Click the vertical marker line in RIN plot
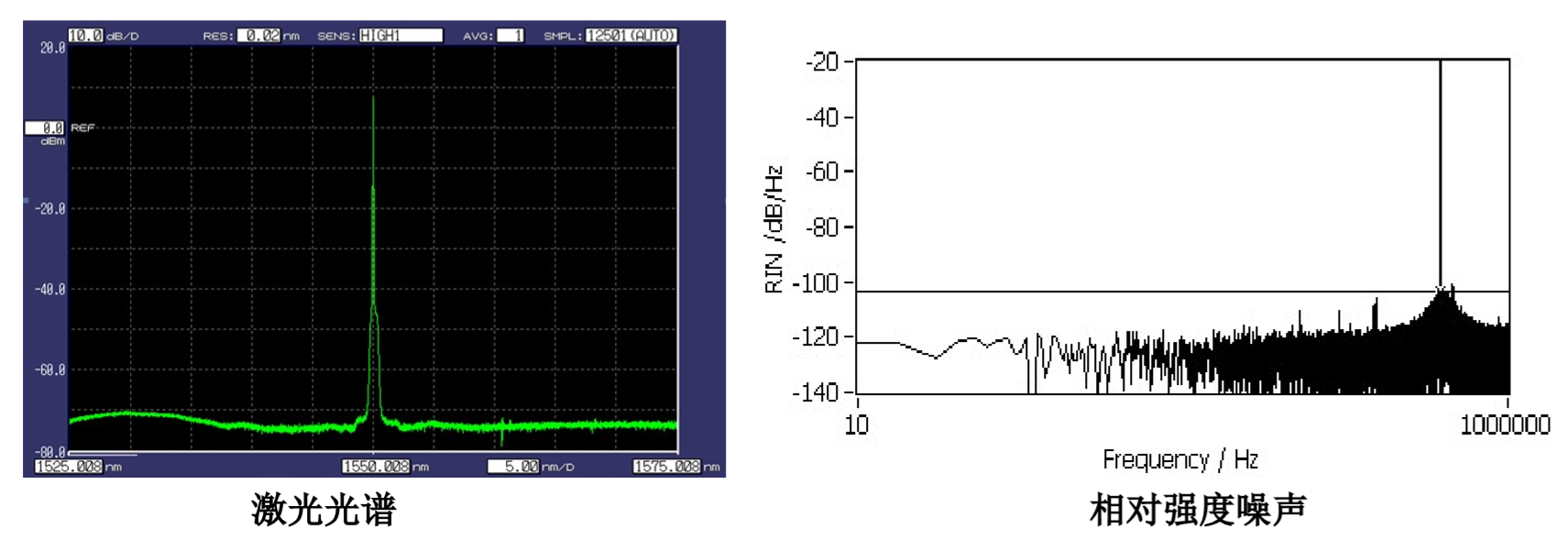 coord(1440,165)
